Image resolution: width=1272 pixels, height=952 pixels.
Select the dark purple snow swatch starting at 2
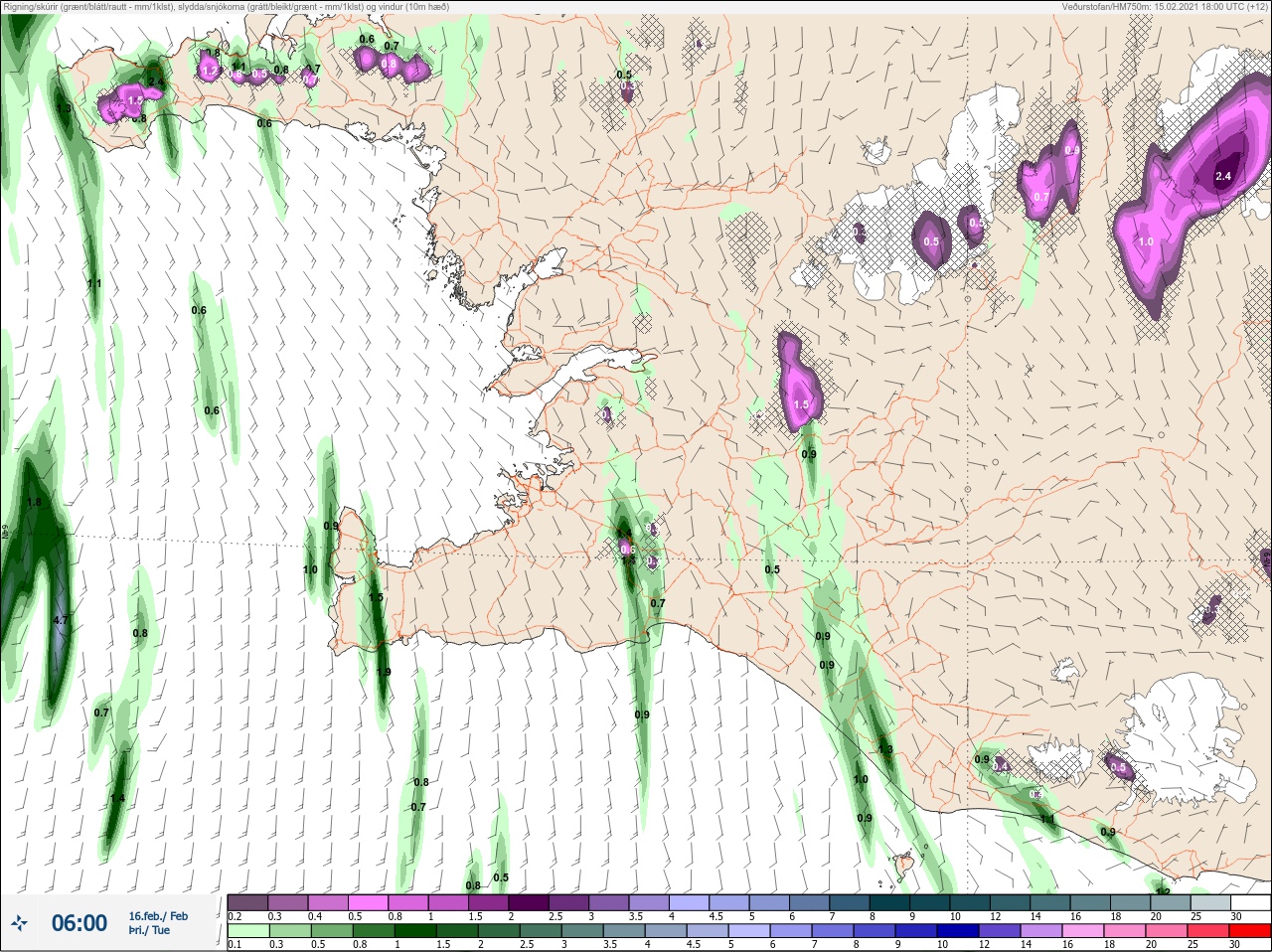[x=530, y=902]
